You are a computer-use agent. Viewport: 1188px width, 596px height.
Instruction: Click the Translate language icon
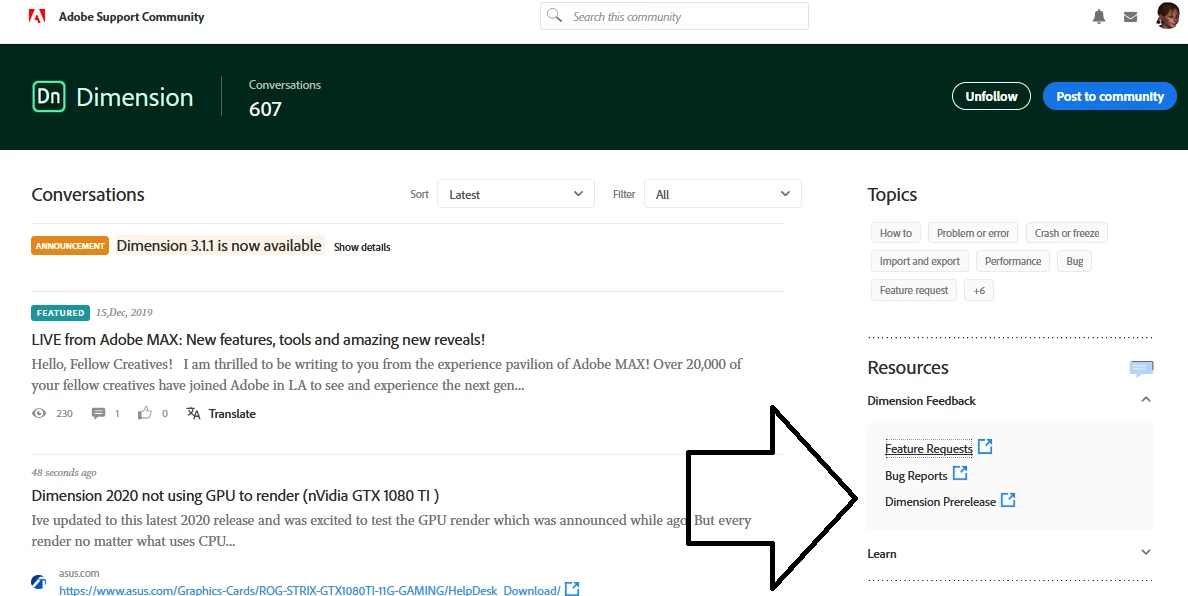pos(194,413)
